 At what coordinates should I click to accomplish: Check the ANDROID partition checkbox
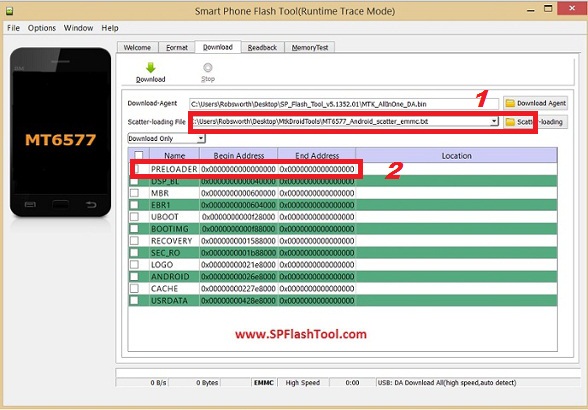point(134,276)
